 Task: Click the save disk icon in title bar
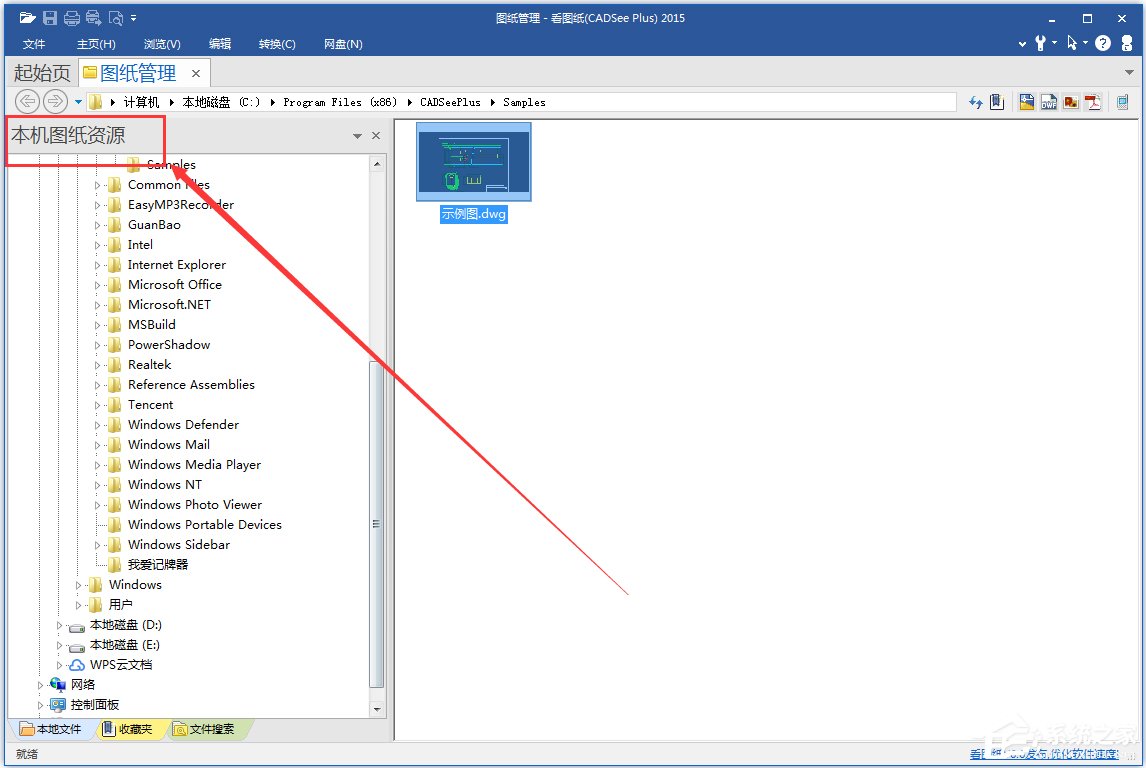click(50, 18)
